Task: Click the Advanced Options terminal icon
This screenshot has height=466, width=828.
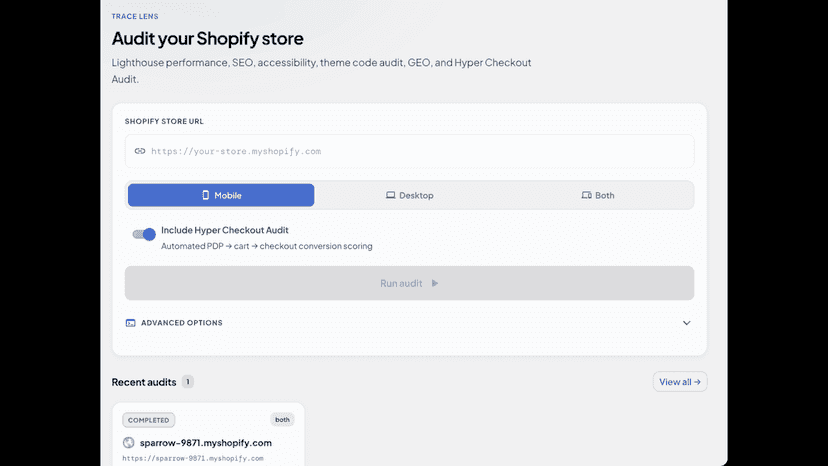Action: (130, 323)
